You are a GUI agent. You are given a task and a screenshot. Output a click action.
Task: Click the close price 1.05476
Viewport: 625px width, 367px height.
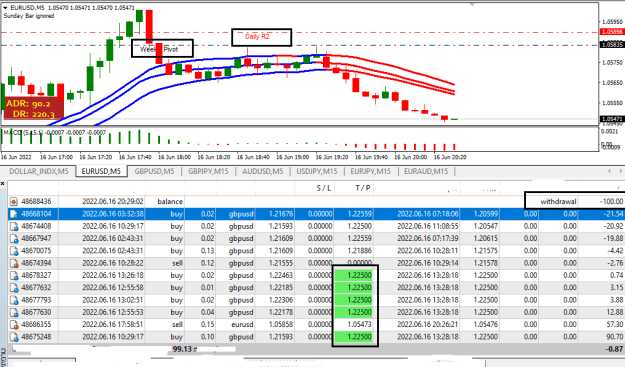click(485, 325)
